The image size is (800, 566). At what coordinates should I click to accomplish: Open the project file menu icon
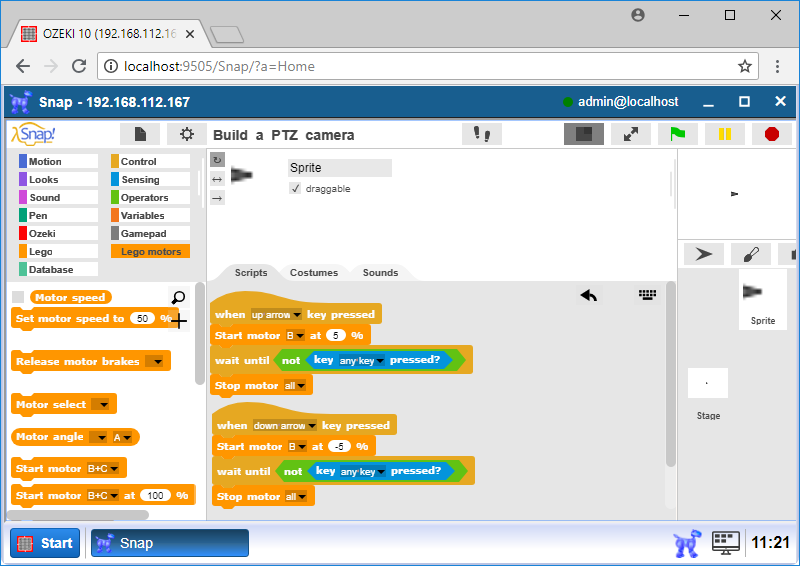(x=140, y=134)
